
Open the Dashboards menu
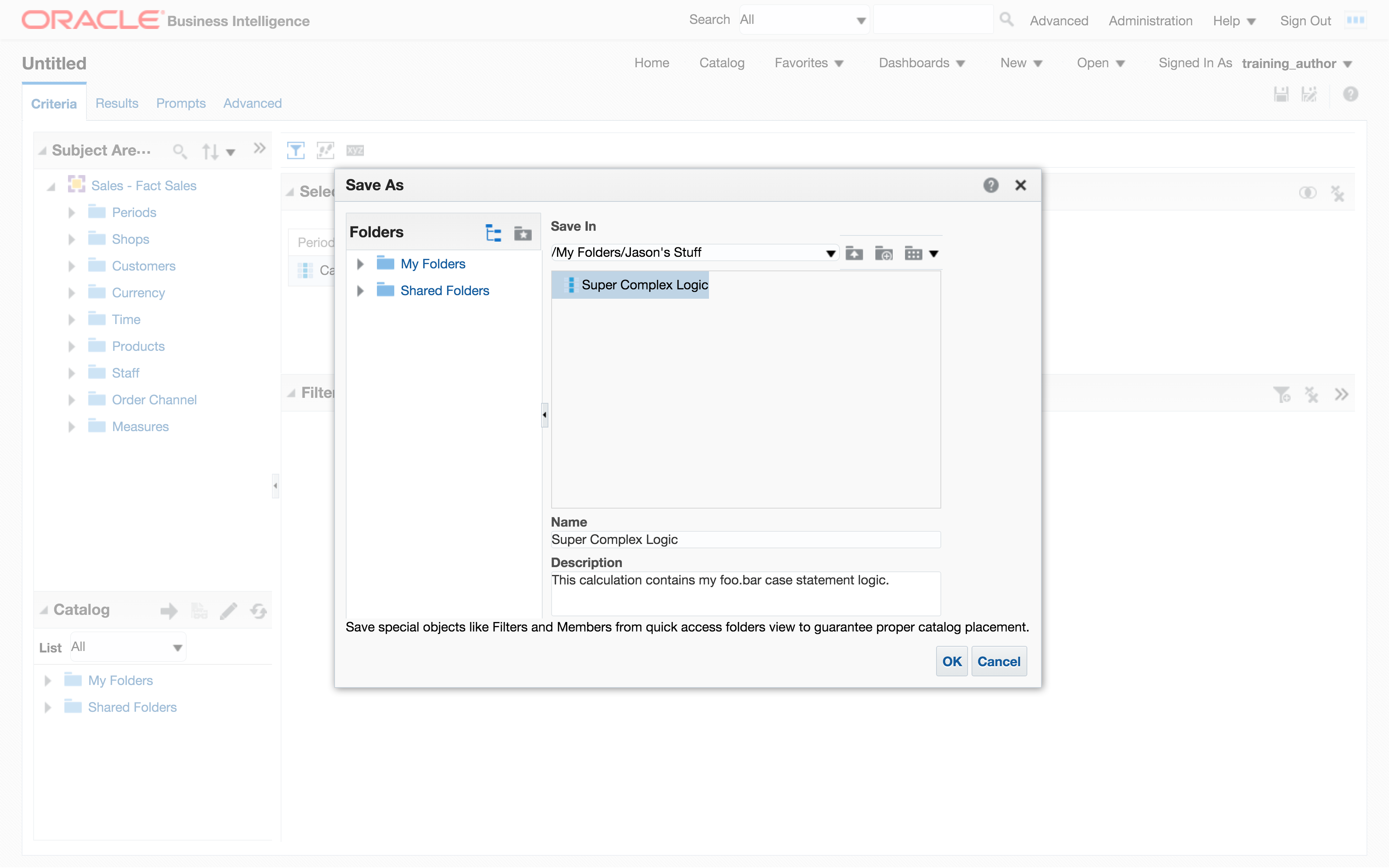click(921, 63)
